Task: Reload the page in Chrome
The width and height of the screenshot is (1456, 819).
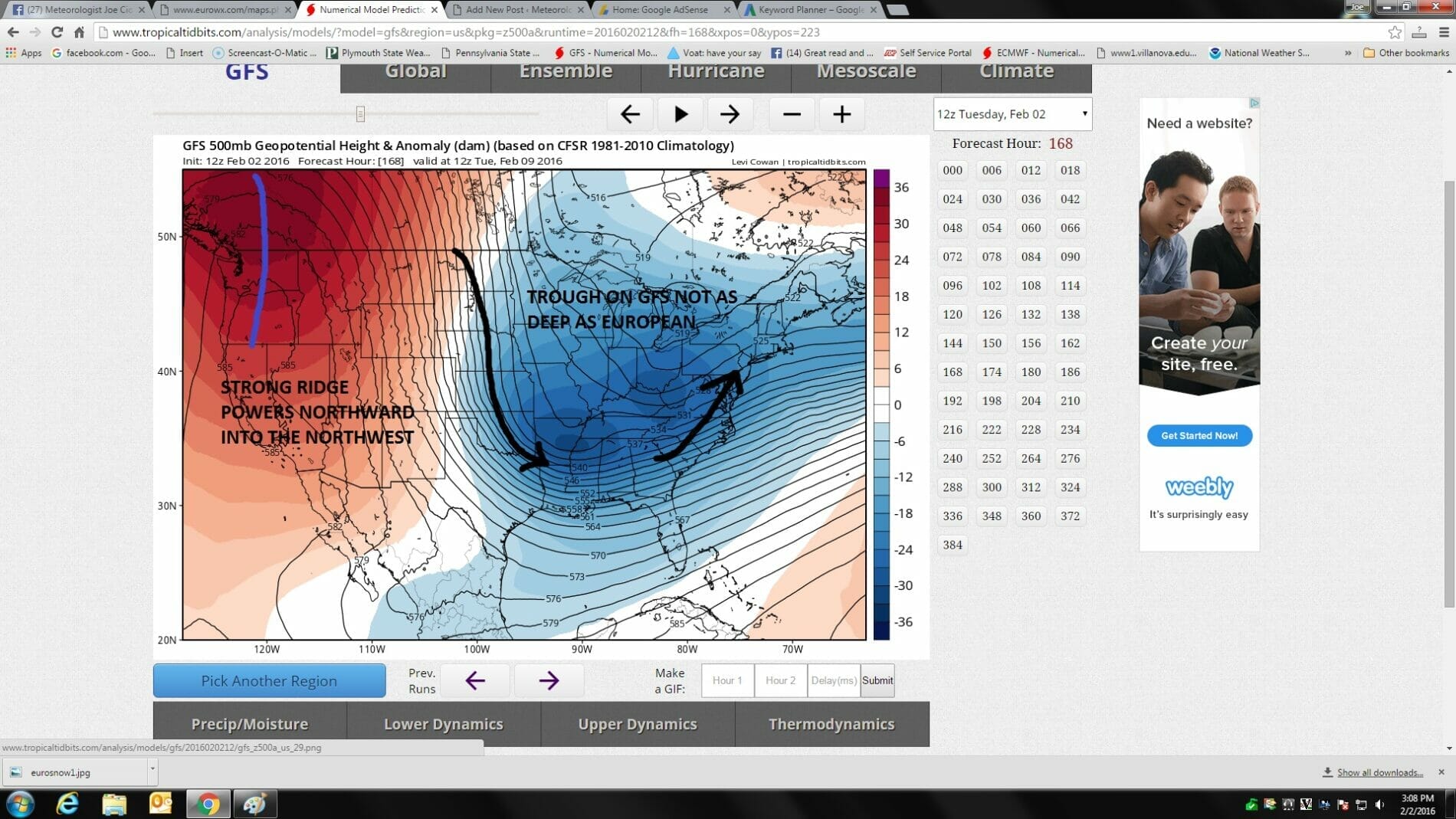Action: pos(57,32)
